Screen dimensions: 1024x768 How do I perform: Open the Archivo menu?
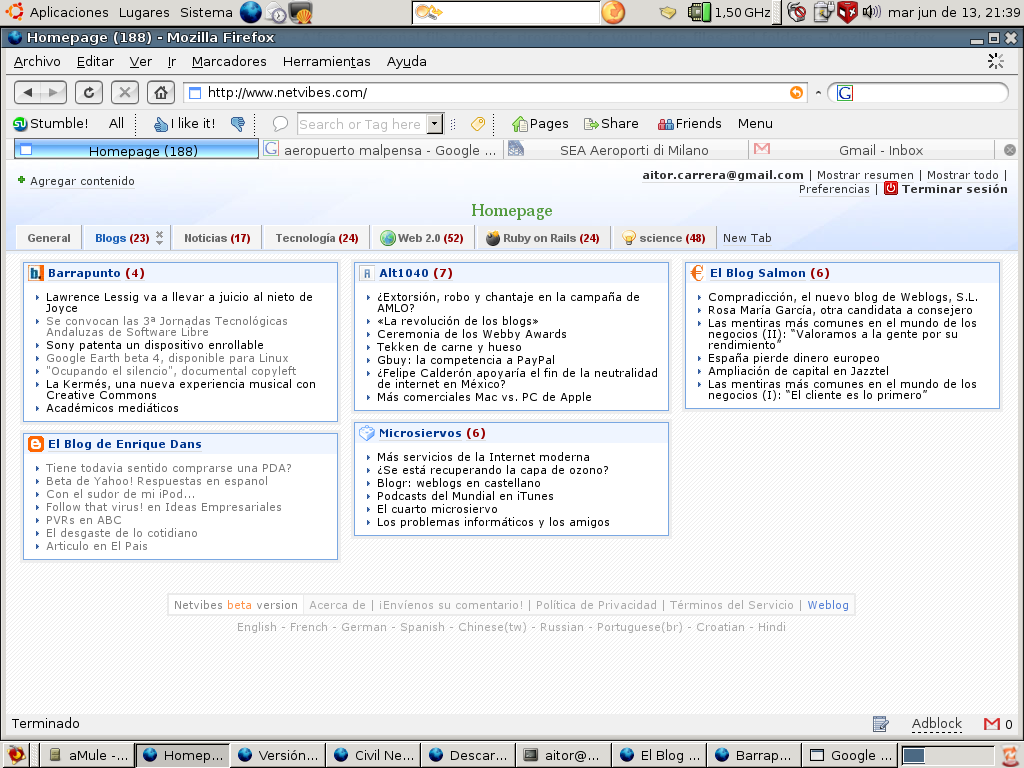point(37,61)
